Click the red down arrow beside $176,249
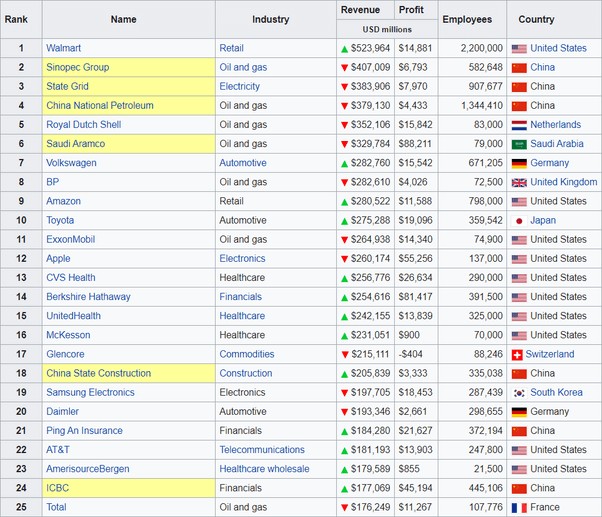 coord(344,508)
